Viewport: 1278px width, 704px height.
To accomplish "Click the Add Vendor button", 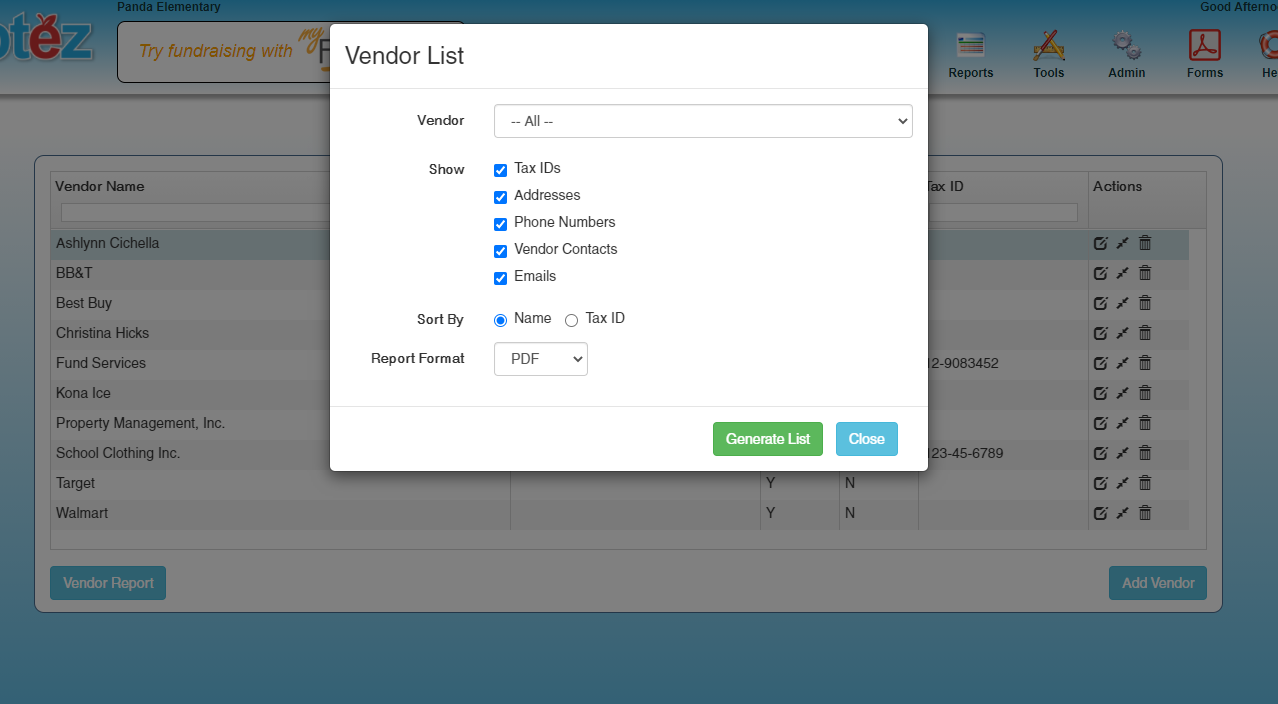I will [1157, 583].
